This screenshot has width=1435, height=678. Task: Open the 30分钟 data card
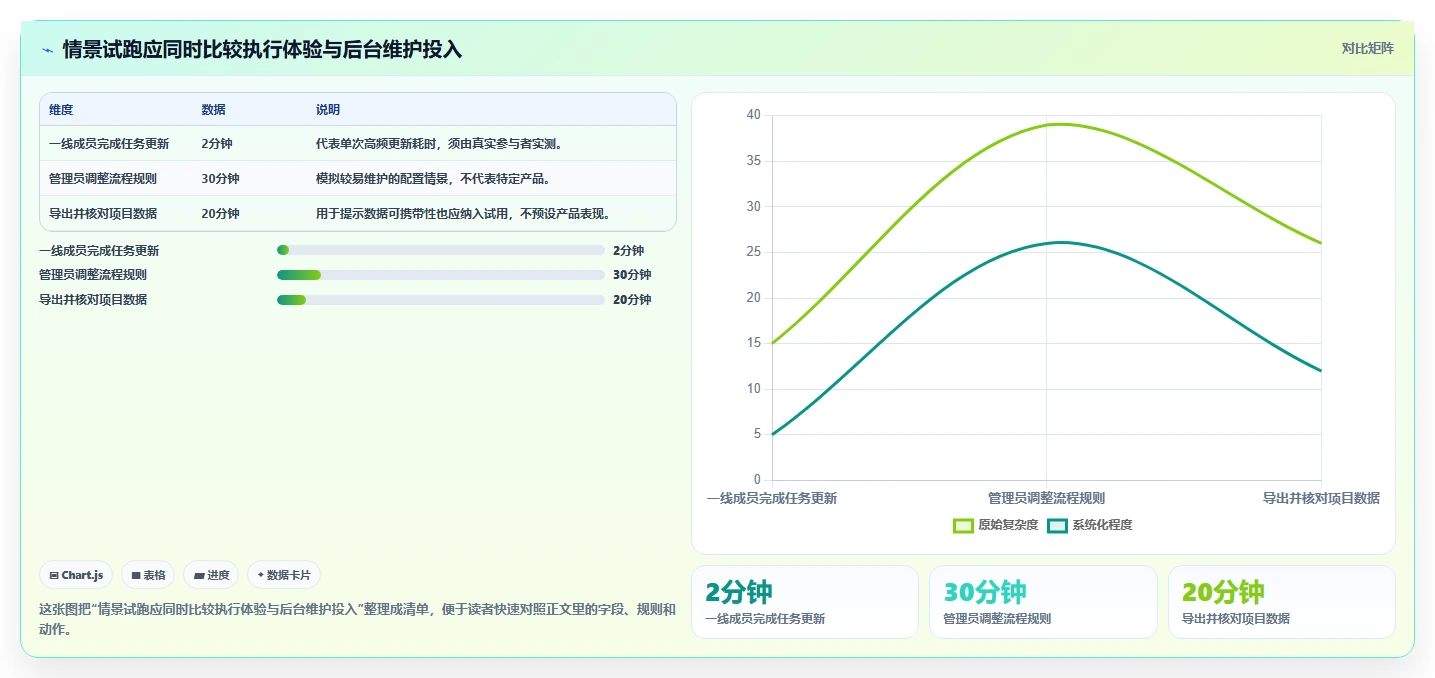(x=1043, y=602)
